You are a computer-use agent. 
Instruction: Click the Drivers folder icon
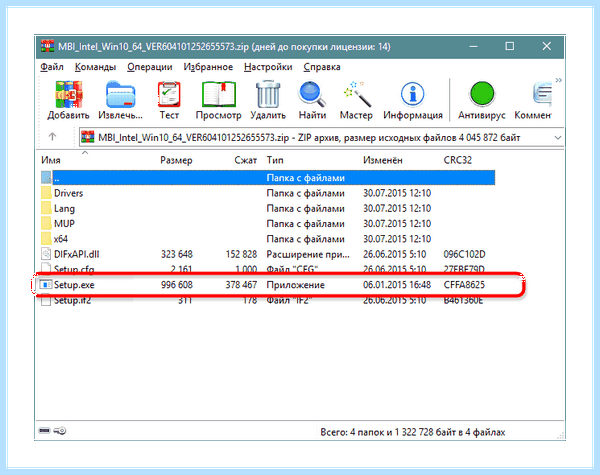tap(46, 193)
